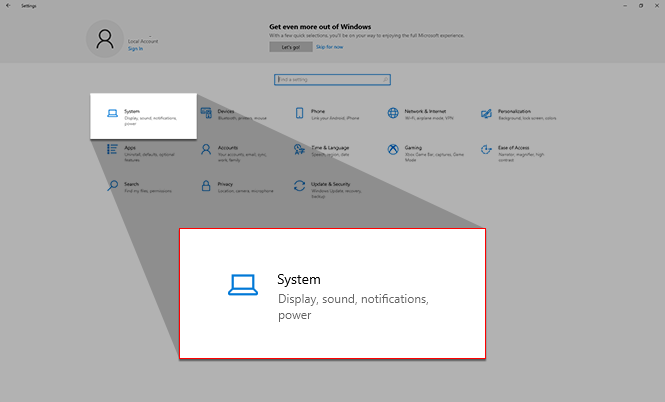
Task: Click the Sign in link under Local Account
Action: [x=135, y=48]
